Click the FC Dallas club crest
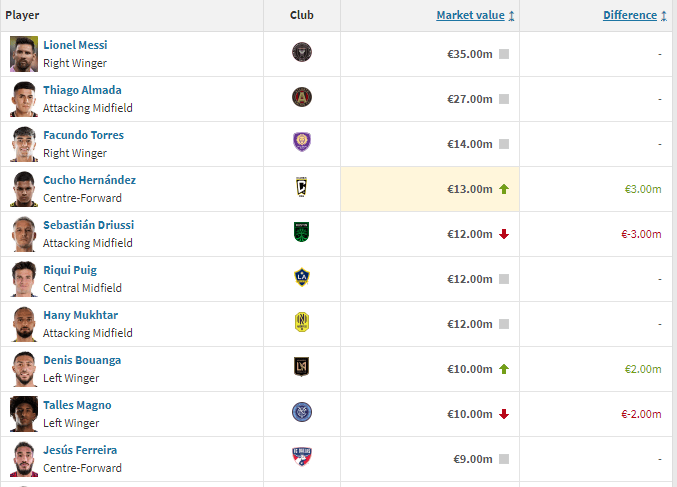 click(x=302, y=457)
